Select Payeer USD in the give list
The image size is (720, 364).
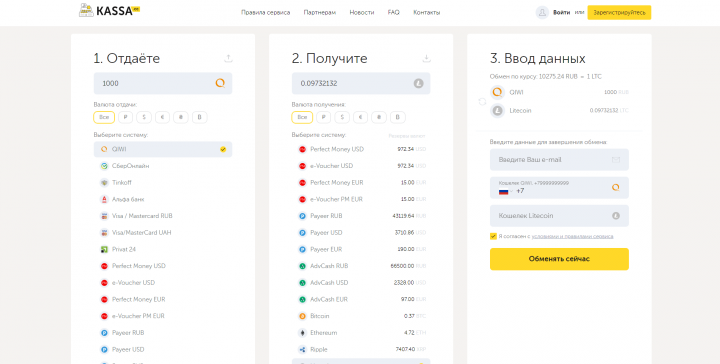(163, 349)
